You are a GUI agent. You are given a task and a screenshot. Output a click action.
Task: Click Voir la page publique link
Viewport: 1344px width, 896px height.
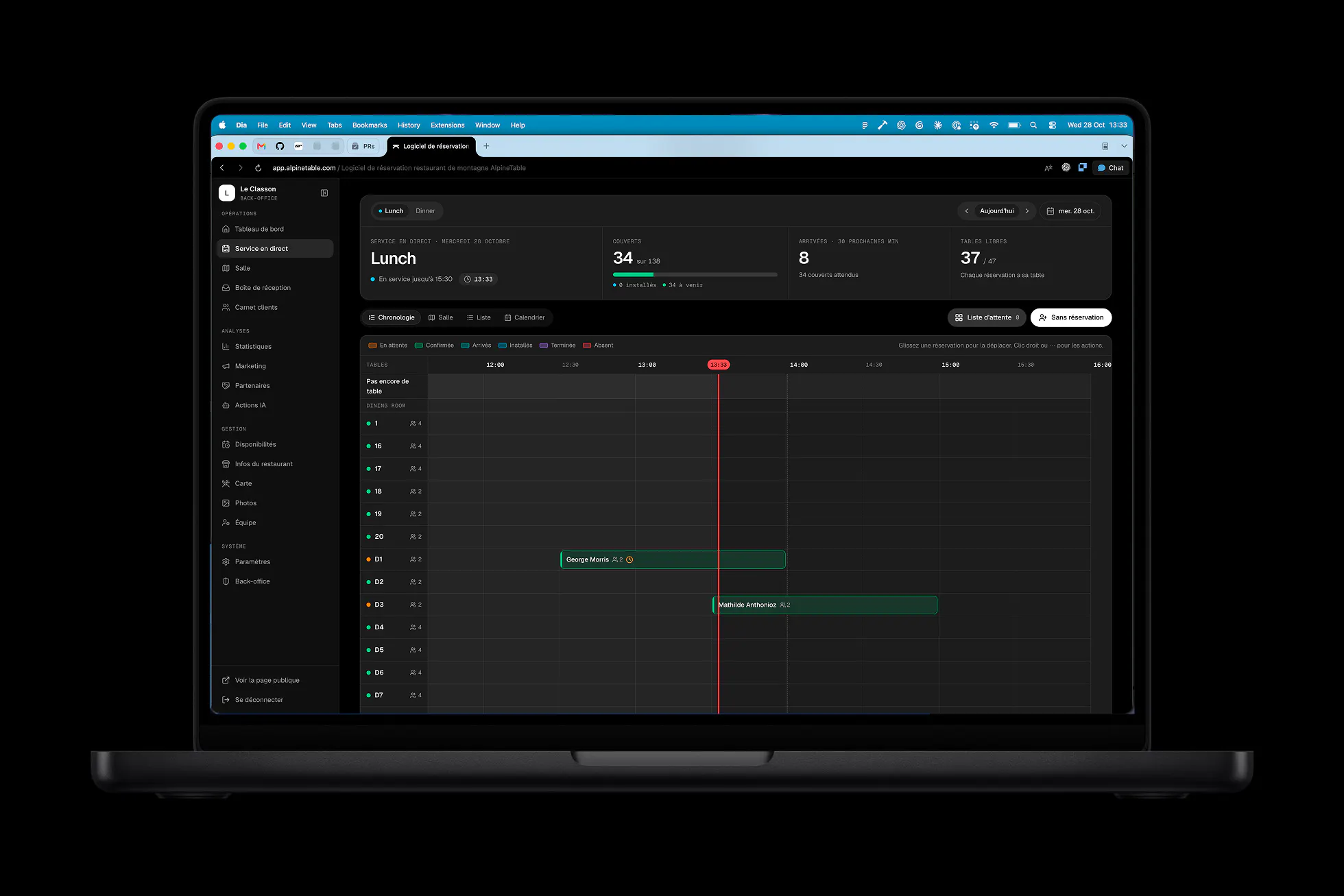(x=267, y=680)
